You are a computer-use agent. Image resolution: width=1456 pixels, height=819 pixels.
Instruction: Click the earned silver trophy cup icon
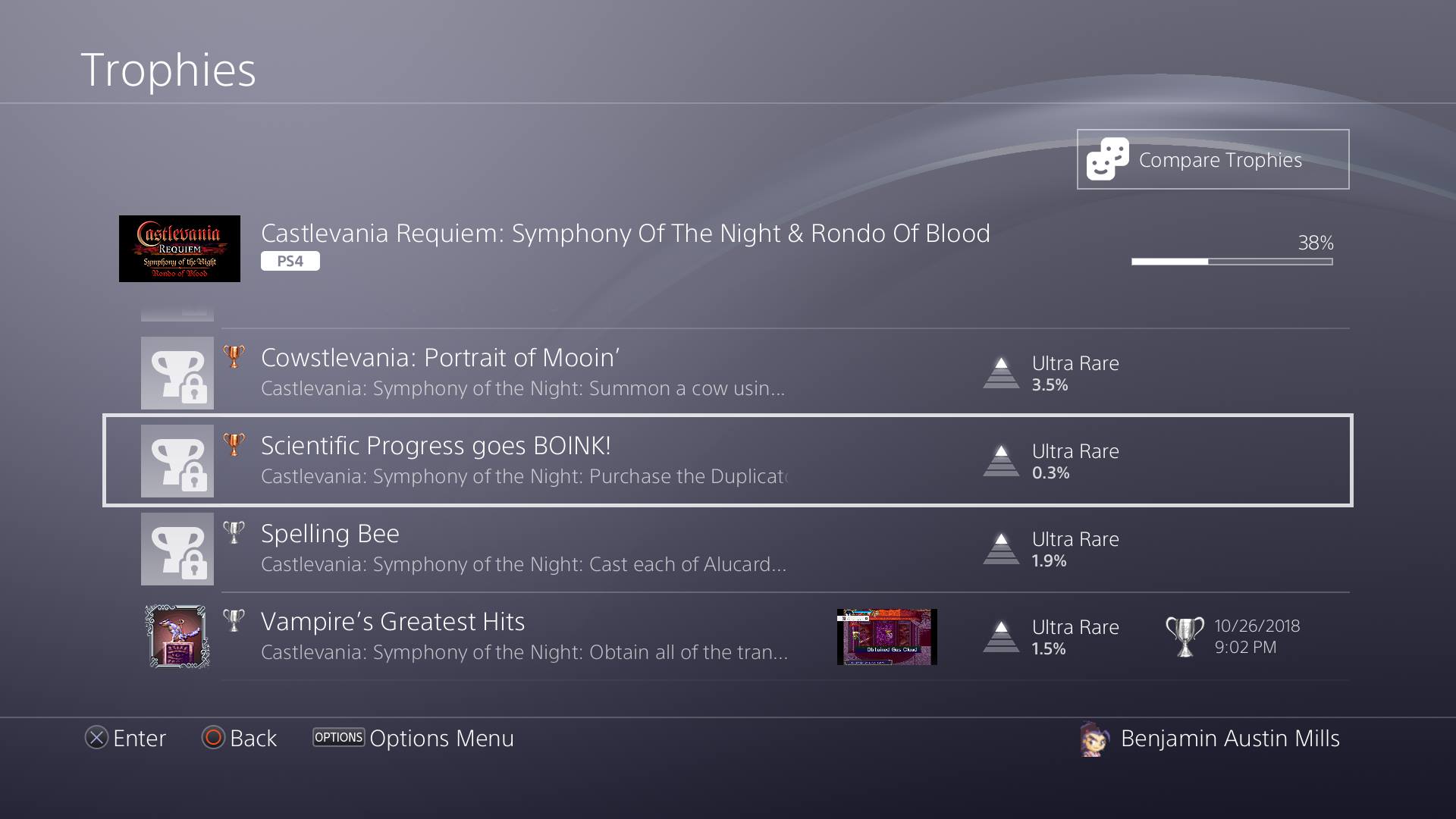coord(1184,636)
